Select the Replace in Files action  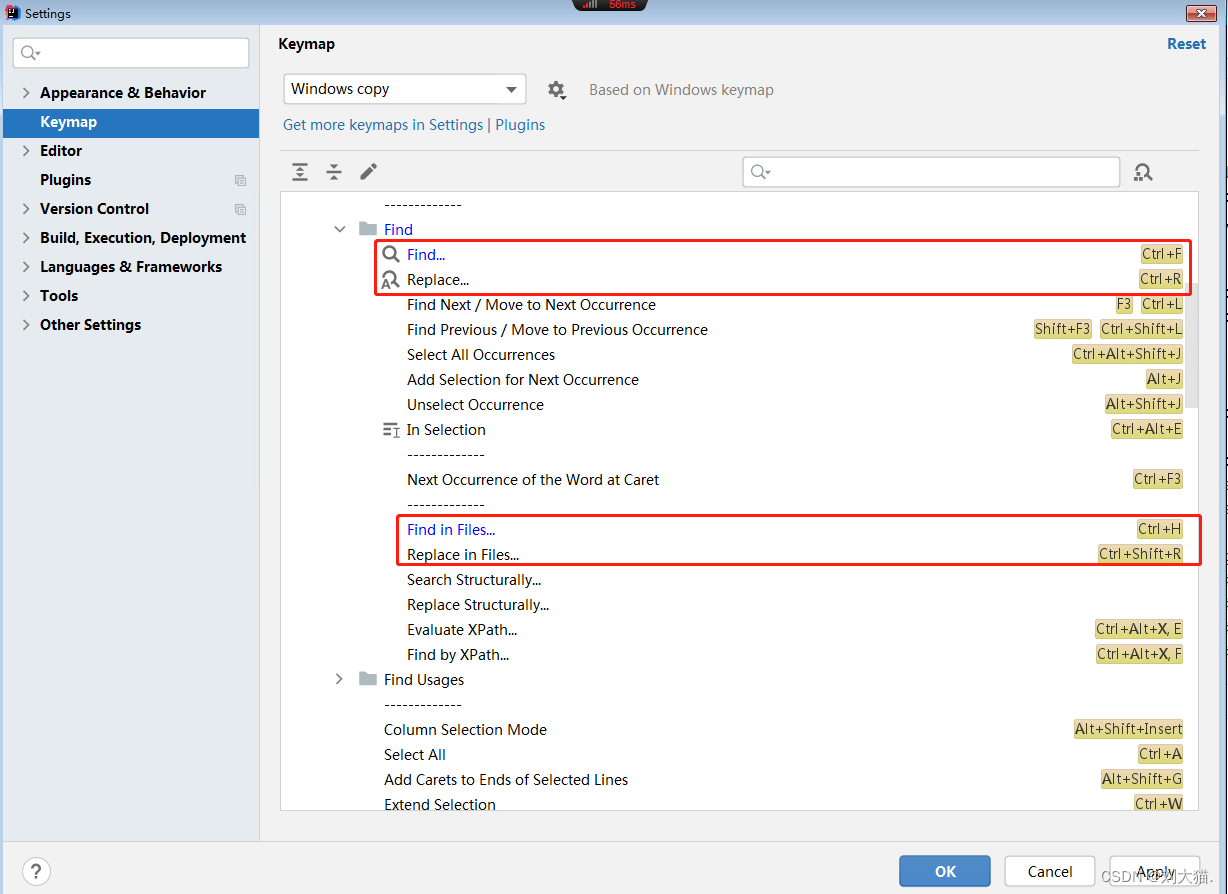(463, 555)
